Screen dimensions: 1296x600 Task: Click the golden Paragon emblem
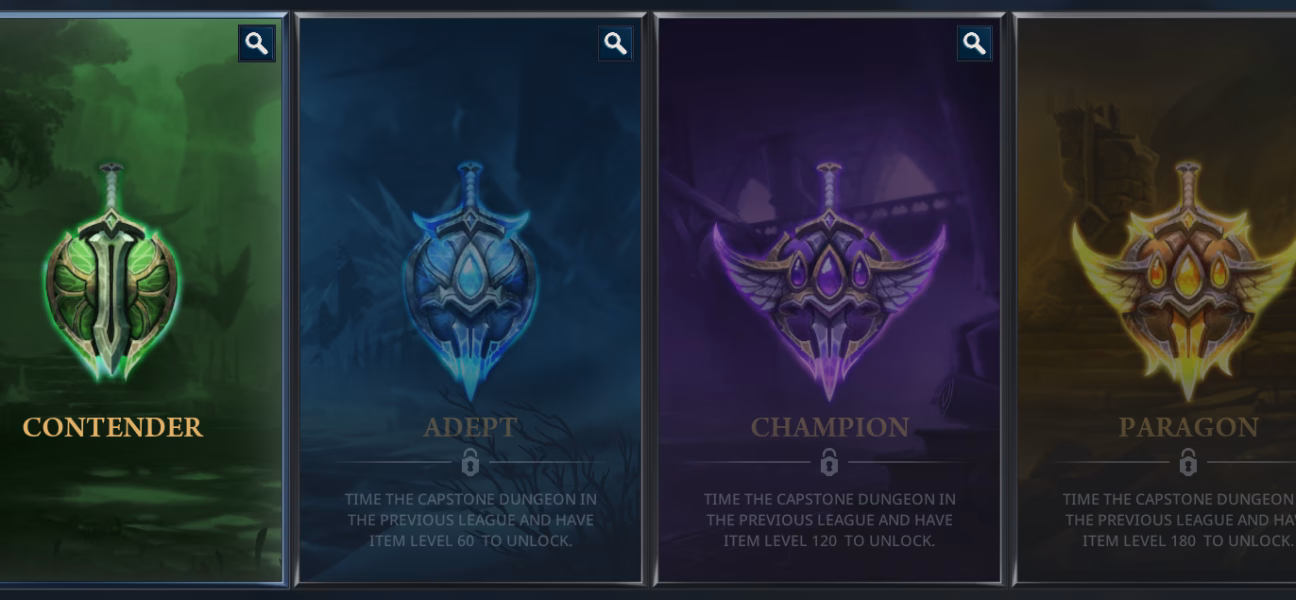tap(1187, 280)
